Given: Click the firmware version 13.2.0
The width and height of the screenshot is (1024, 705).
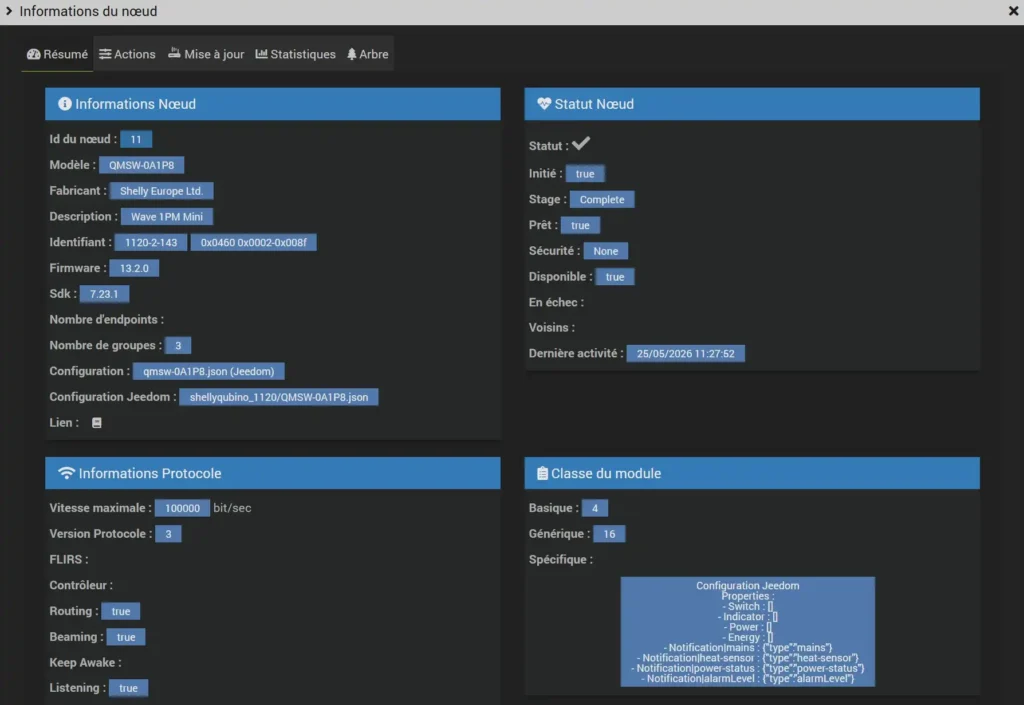Looking at the screenshot, I should tap(134, 268).
